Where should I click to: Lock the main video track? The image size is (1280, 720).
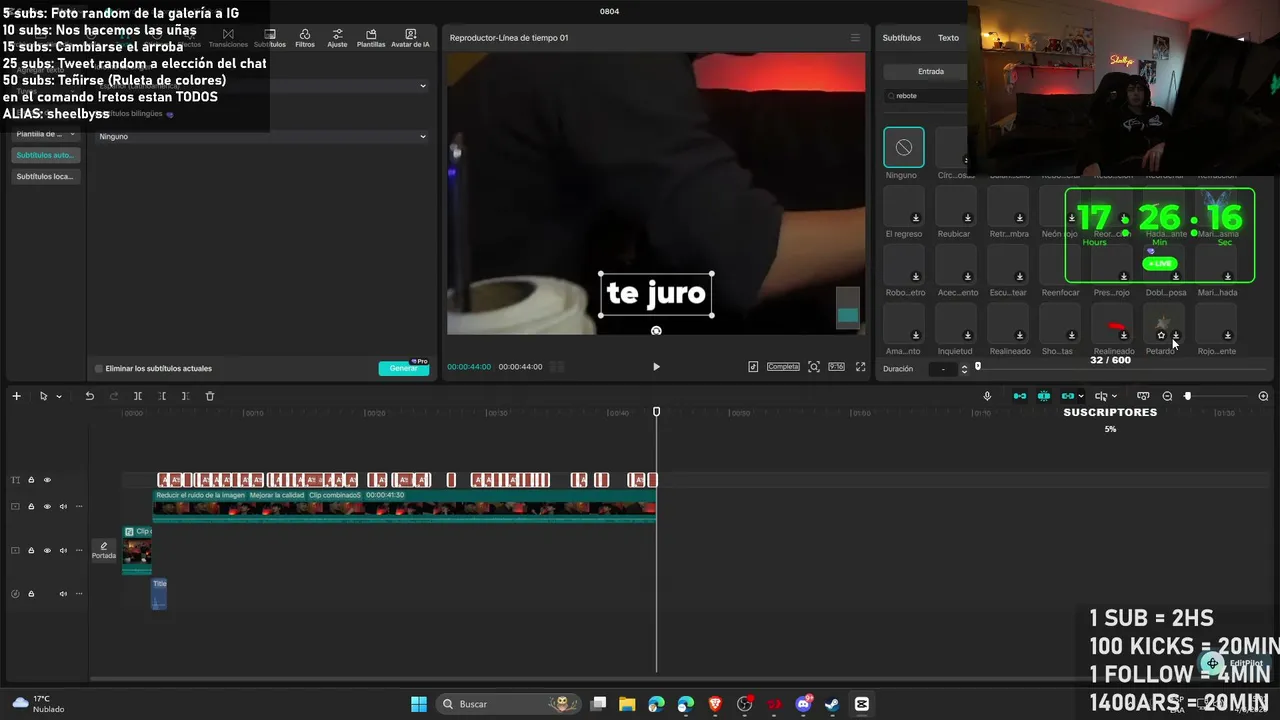click(31, 507)
